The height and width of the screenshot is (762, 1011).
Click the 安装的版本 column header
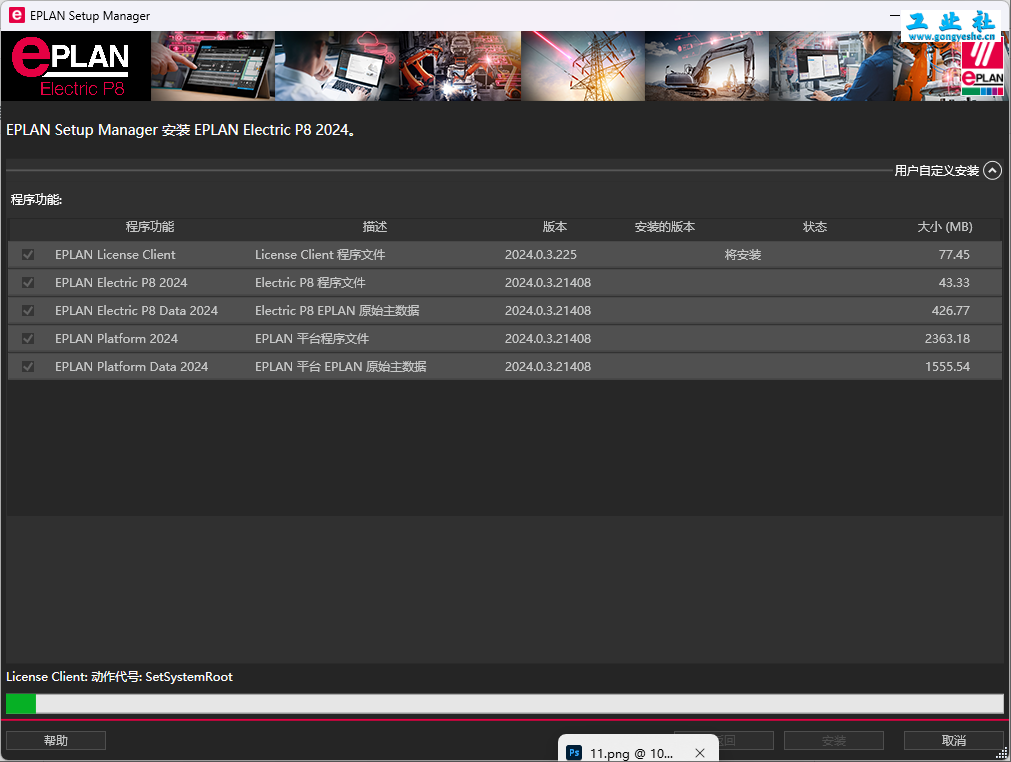tap(665, 226)
